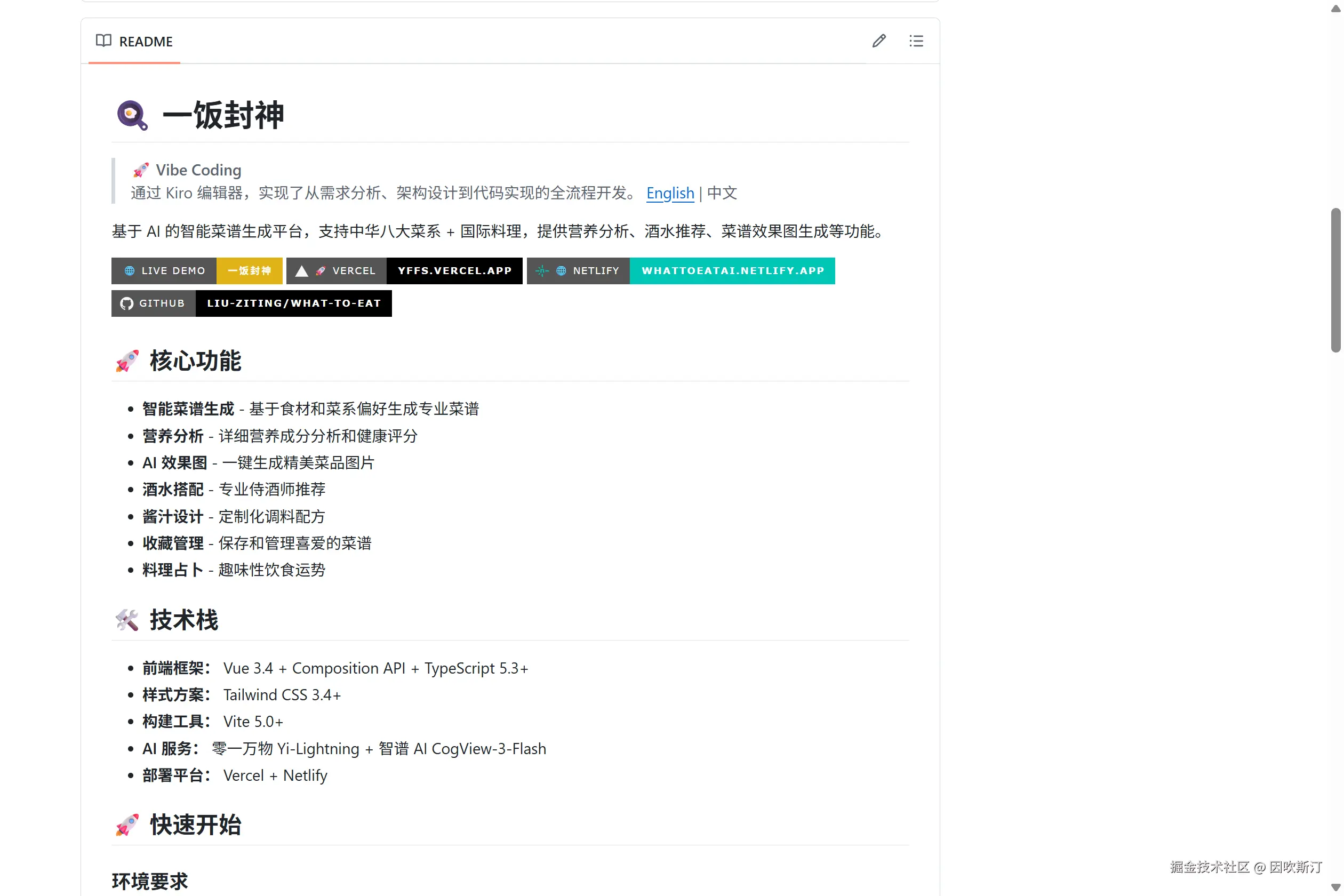The image size is (1344, 896).
Task: Click the 构建工具 Vite 5.0+ line
Action: [213, 722]
